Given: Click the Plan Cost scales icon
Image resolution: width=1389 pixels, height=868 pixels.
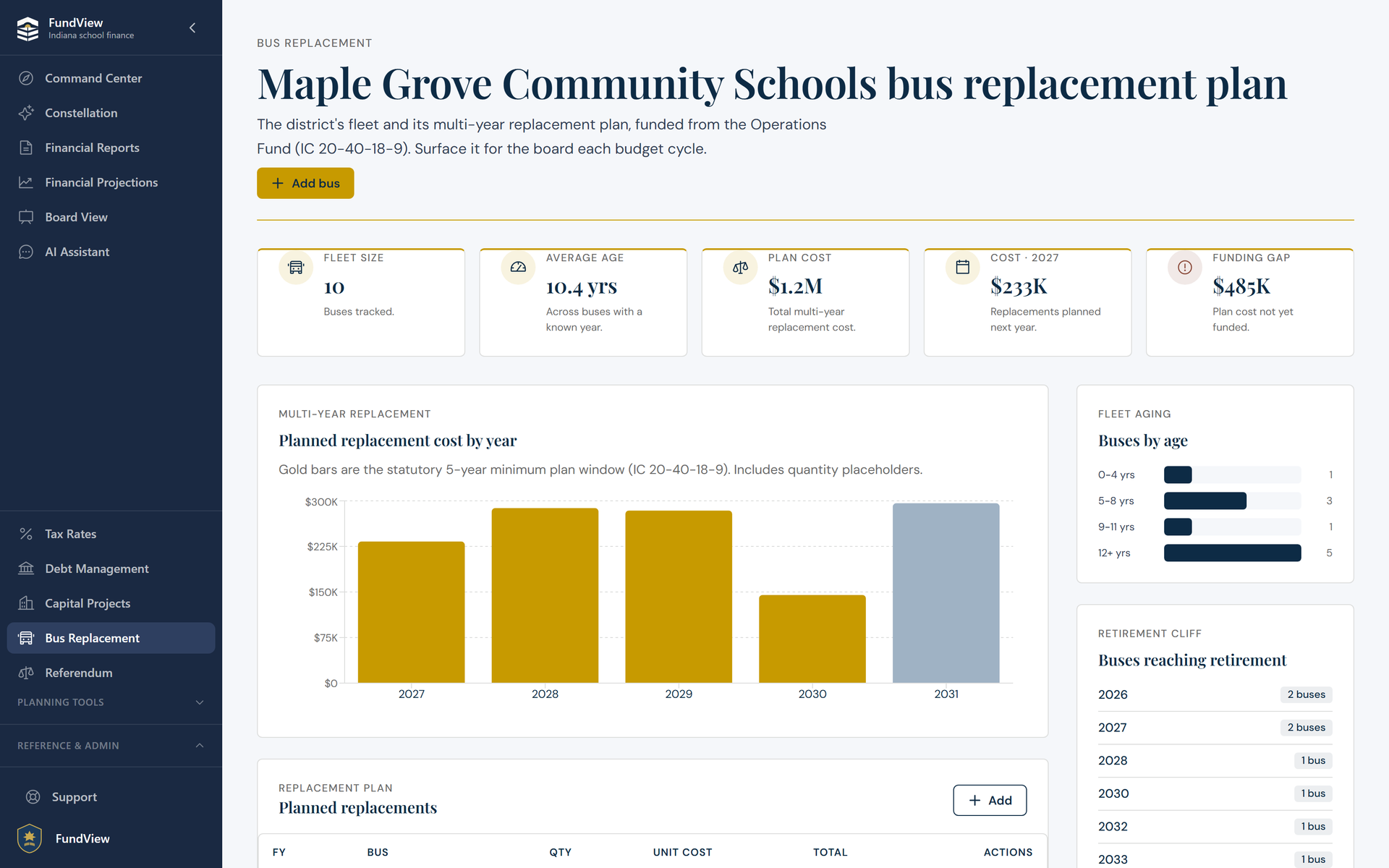Looking at the screenshot, I should [740, 268].
